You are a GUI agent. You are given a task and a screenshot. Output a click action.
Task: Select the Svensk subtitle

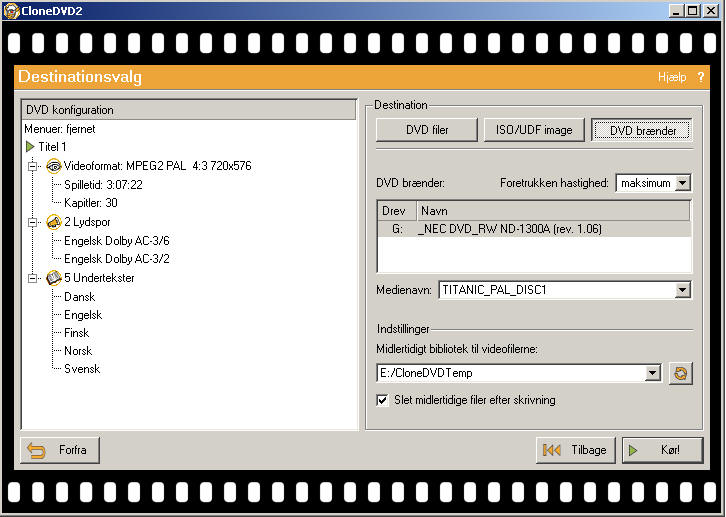click(x=82, y=369)
